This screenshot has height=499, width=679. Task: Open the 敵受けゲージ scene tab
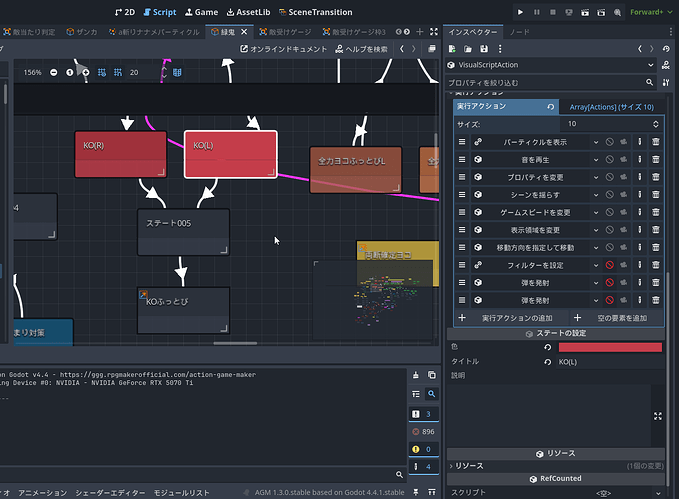tap(285, 32)
